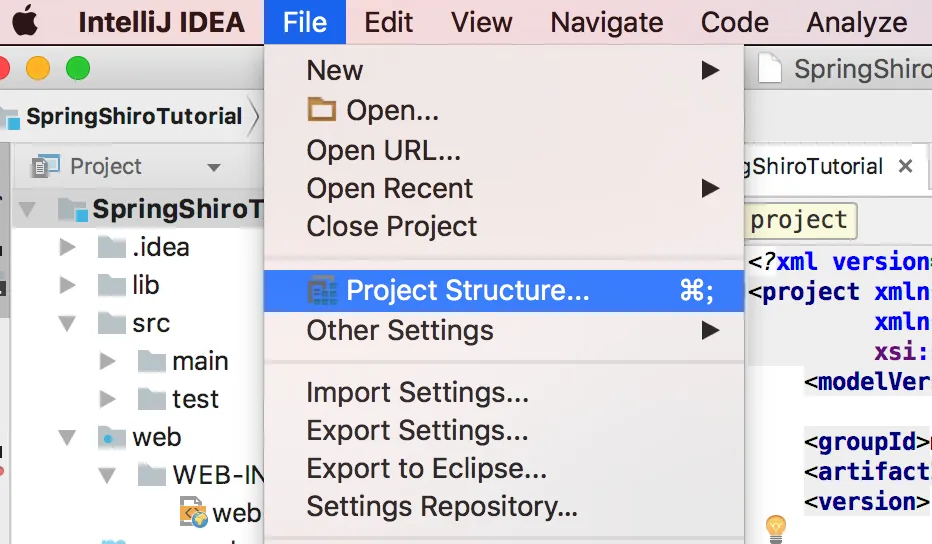Select the Close Project menu entry
This screenshot has height=544, width=932.
392,226
